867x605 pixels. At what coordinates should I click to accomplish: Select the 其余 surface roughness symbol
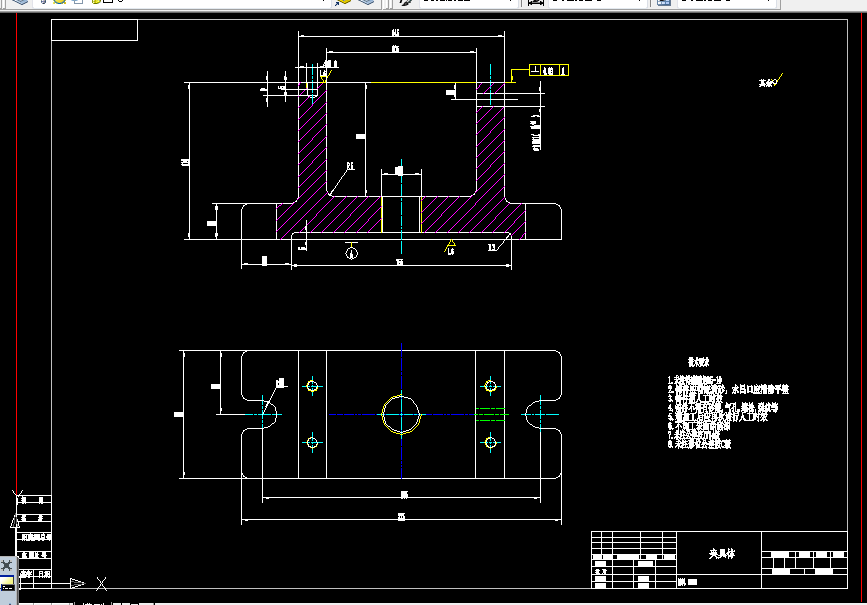click(771, 81)
